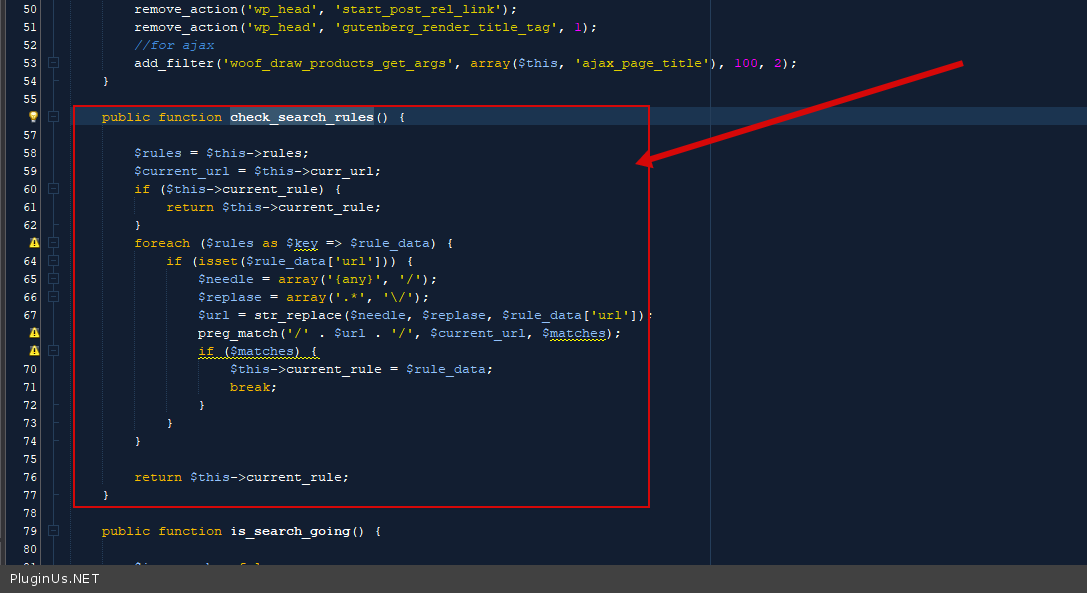Click line number 67 in the gutter
This screenshot has height=593, width=1087.
tap(30, 315)
